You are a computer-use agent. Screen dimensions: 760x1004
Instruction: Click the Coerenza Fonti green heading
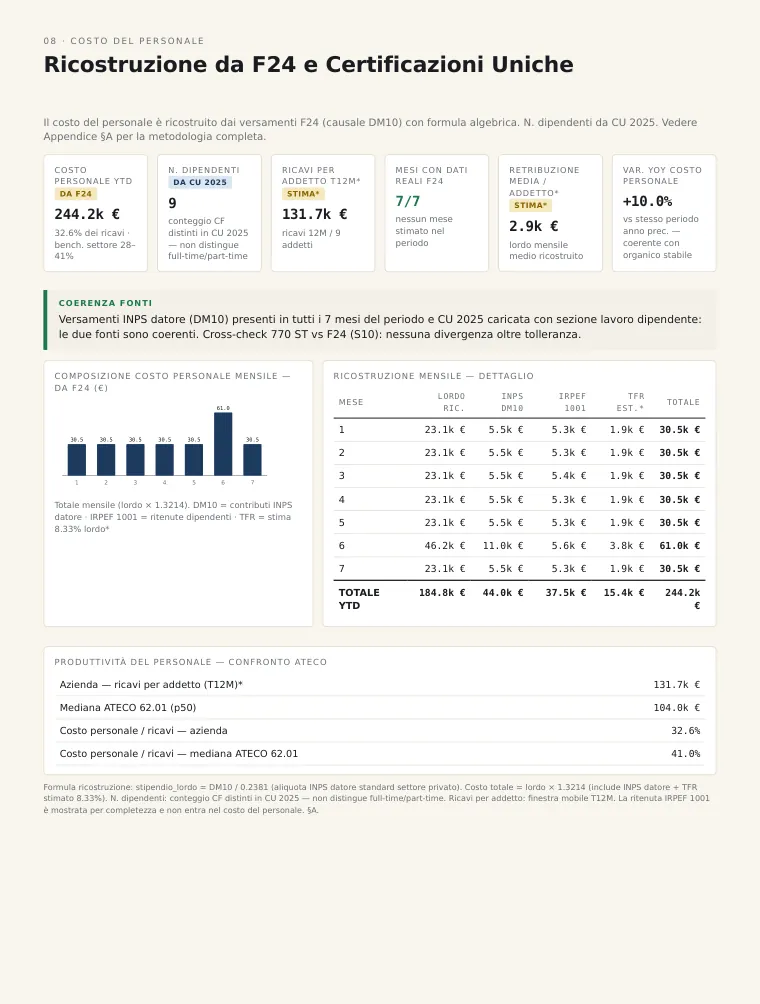click(106, 303)
